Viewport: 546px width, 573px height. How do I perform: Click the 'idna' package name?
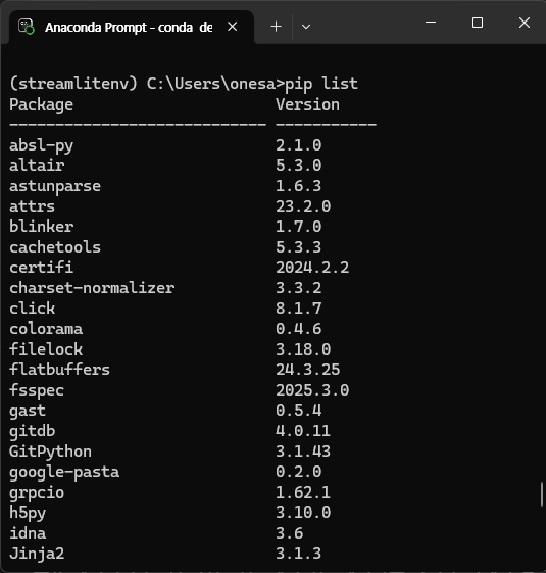[27, 533]
